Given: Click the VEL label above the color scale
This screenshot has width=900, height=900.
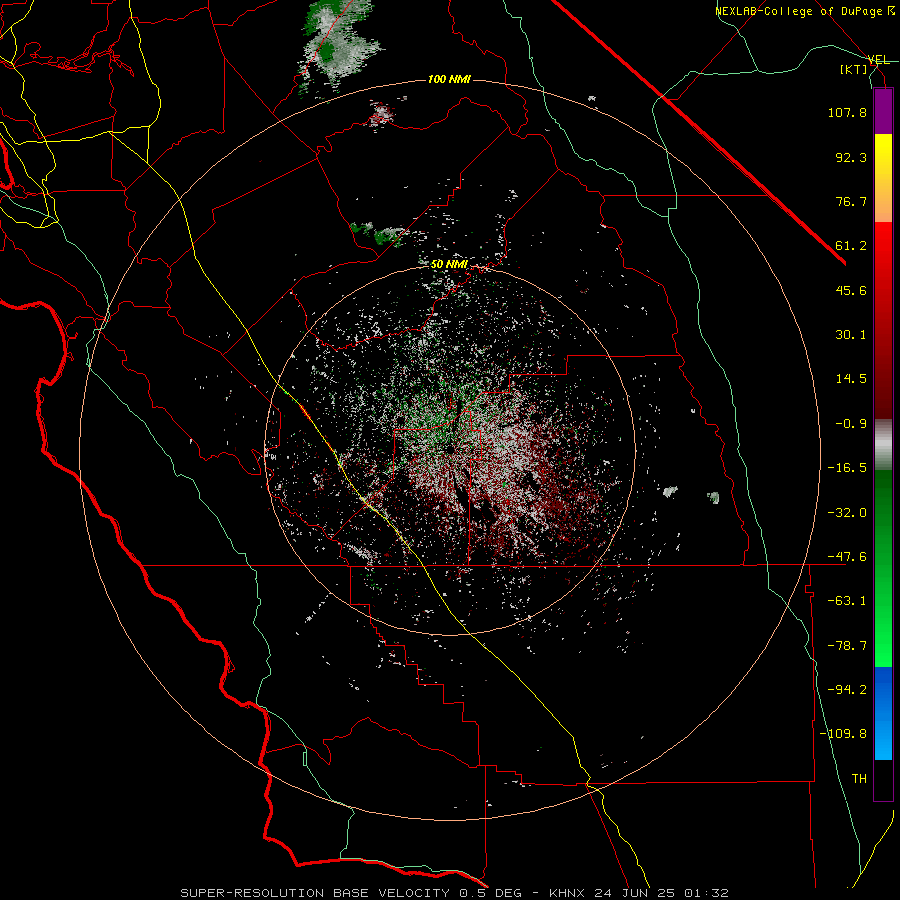Looking at the screenshot, I should pos(879,60).
